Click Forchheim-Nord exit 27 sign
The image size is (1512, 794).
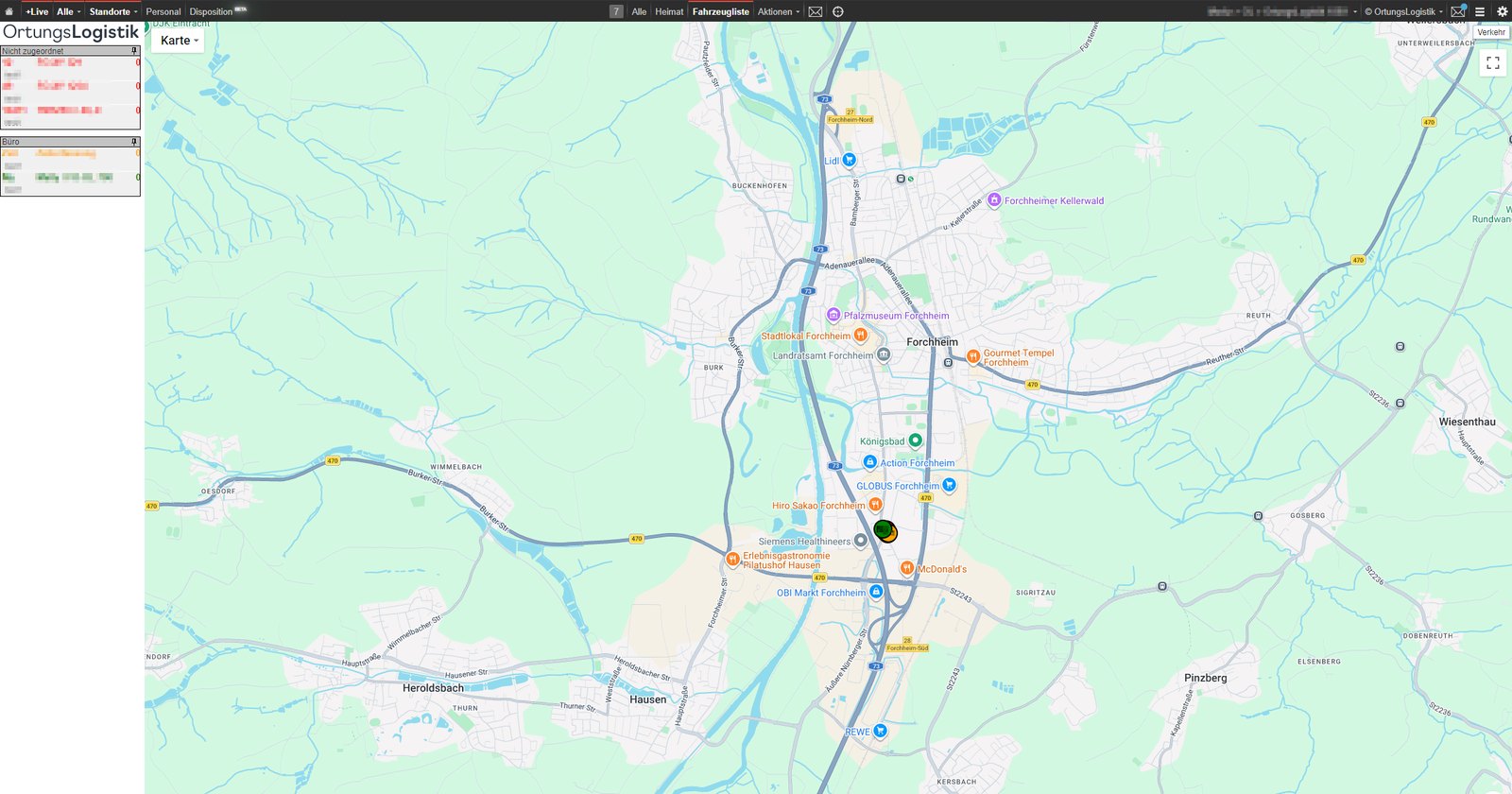click(x=850, y=116)
